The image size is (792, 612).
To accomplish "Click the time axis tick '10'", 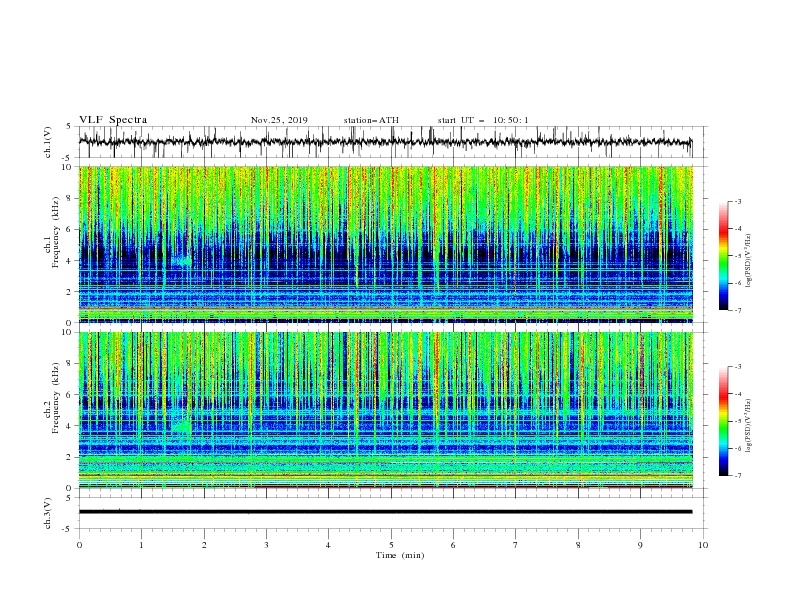I will click(703, 545).
